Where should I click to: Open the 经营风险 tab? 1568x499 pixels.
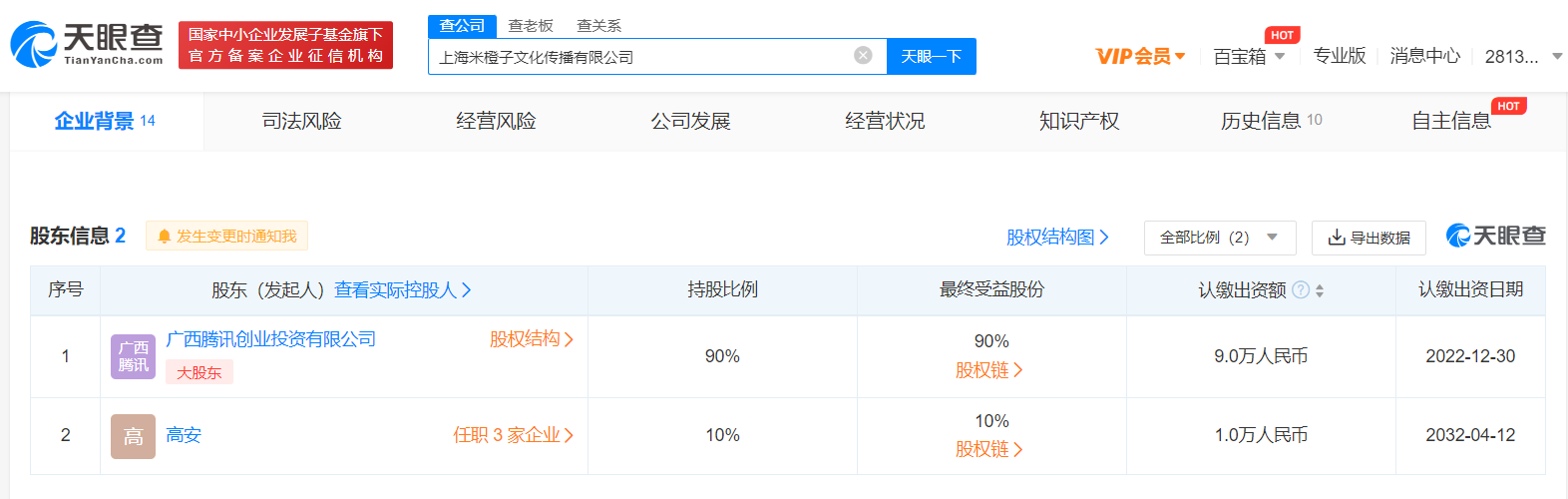(496, 121)
